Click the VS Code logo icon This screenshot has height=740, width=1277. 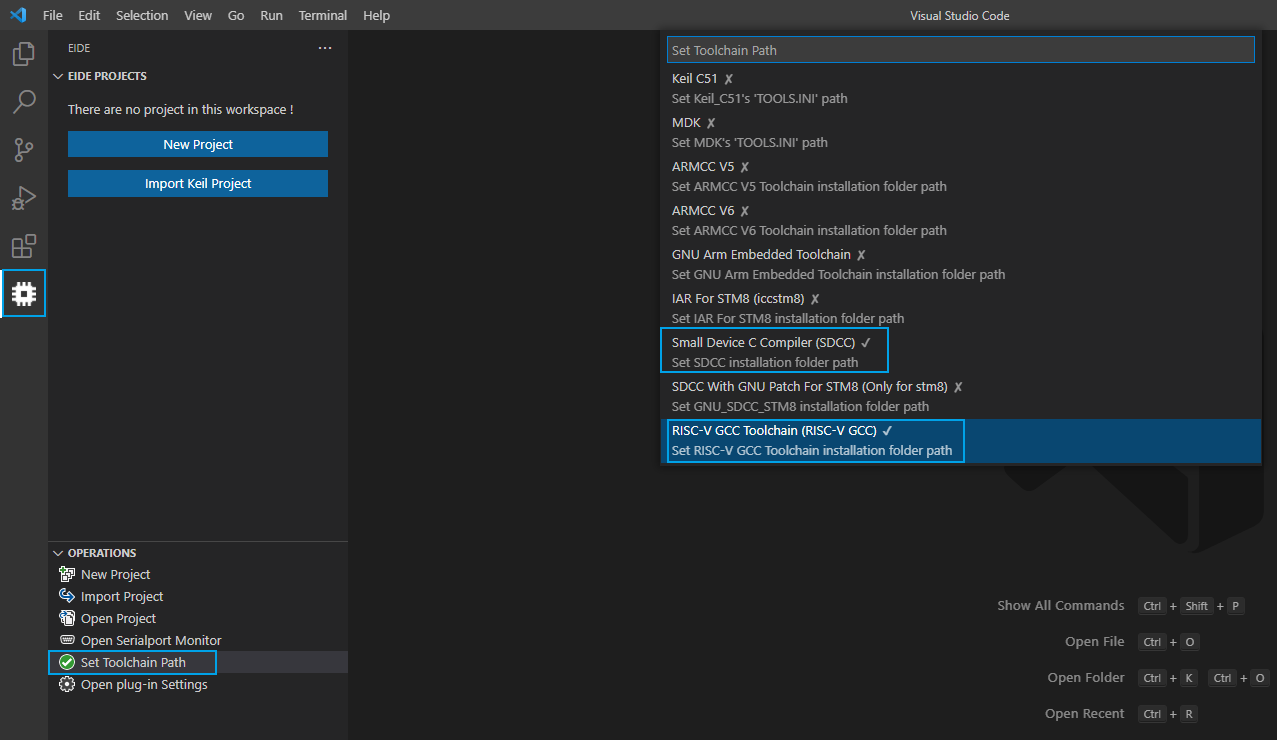[17, 15]
